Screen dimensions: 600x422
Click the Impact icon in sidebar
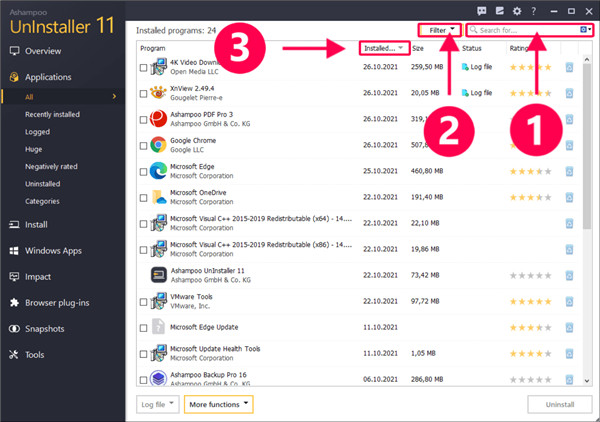(14, 277)
